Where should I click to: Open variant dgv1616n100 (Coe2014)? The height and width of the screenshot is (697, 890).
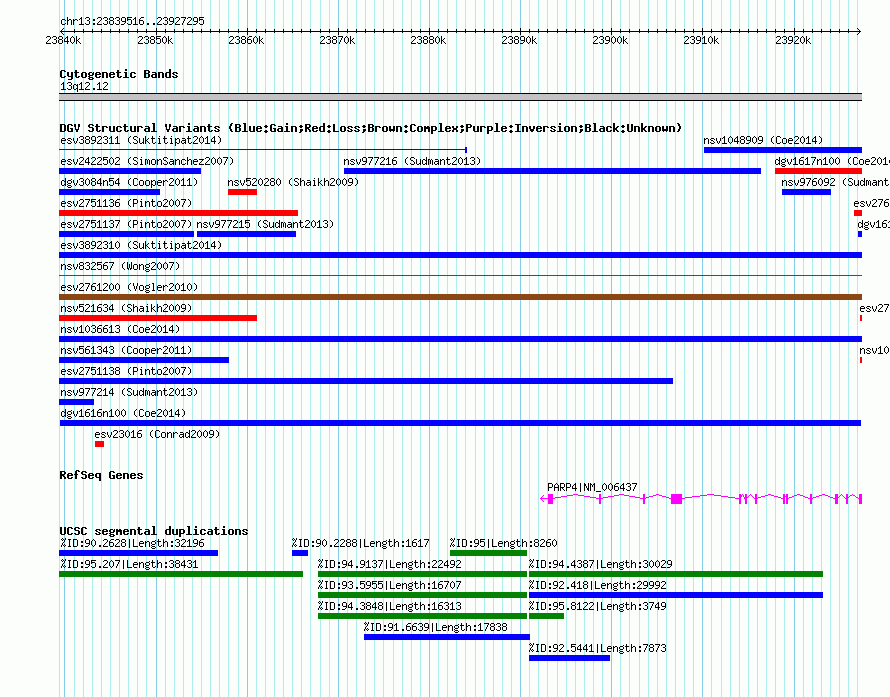click(x=123, y=413)
